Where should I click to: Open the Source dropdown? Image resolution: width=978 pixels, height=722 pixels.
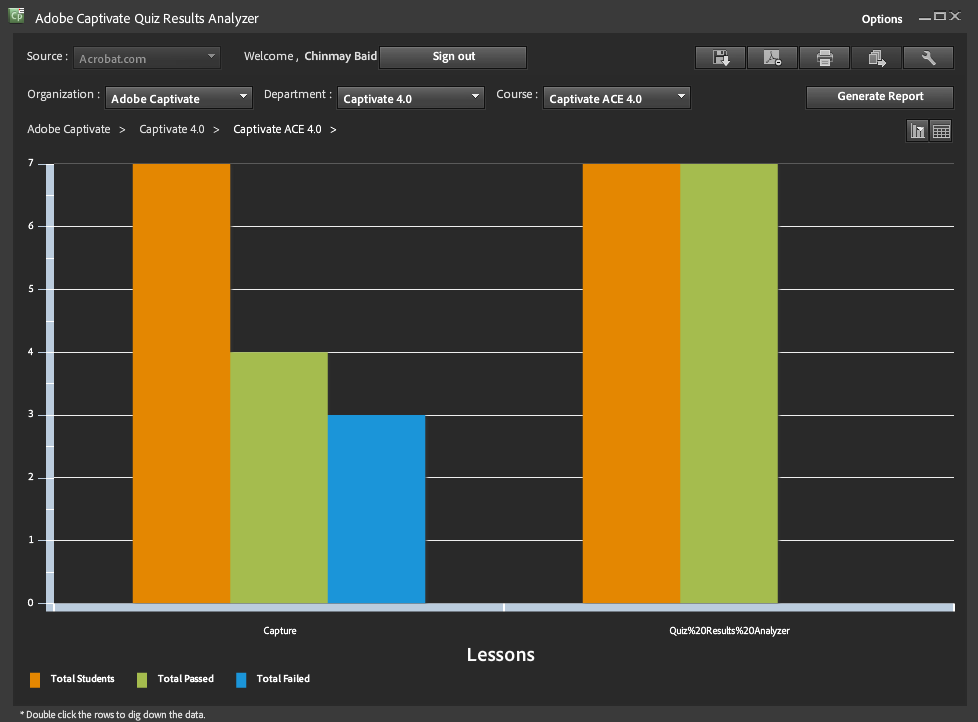[147, 58]
